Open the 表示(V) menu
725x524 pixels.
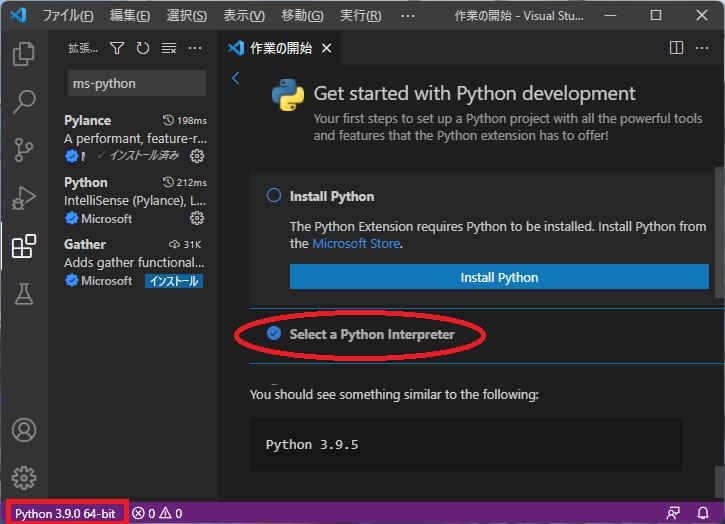point(244,15)
